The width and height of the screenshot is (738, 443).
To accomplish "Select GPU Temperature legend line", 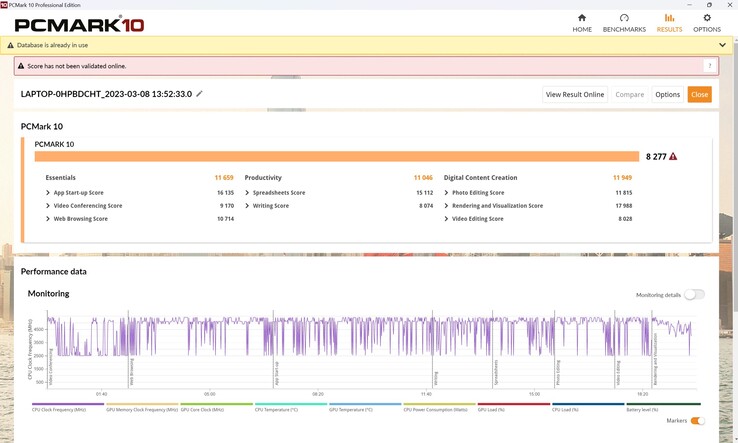I will tap(365, 404).
